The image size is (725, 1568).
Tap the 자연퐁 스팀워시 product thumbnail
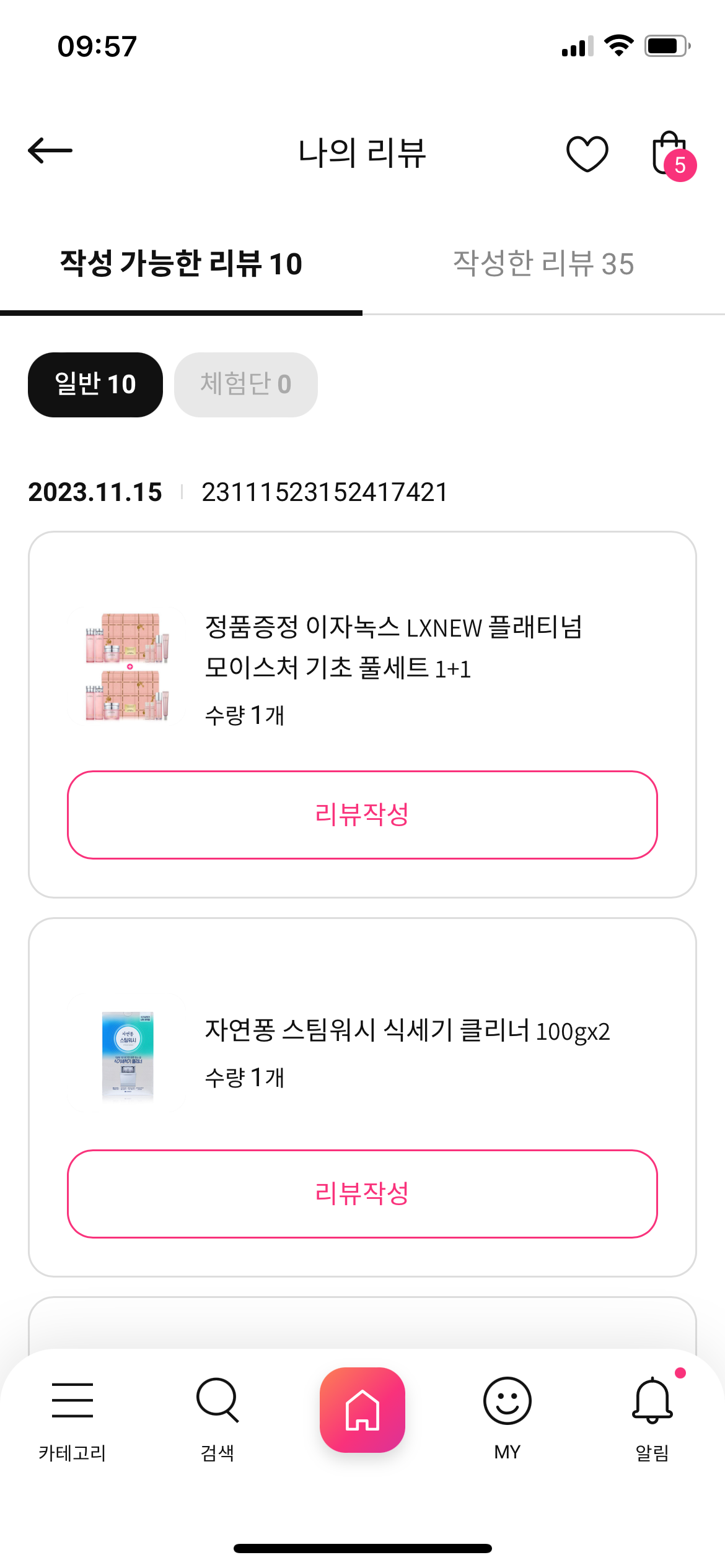tap(128, 1056)
